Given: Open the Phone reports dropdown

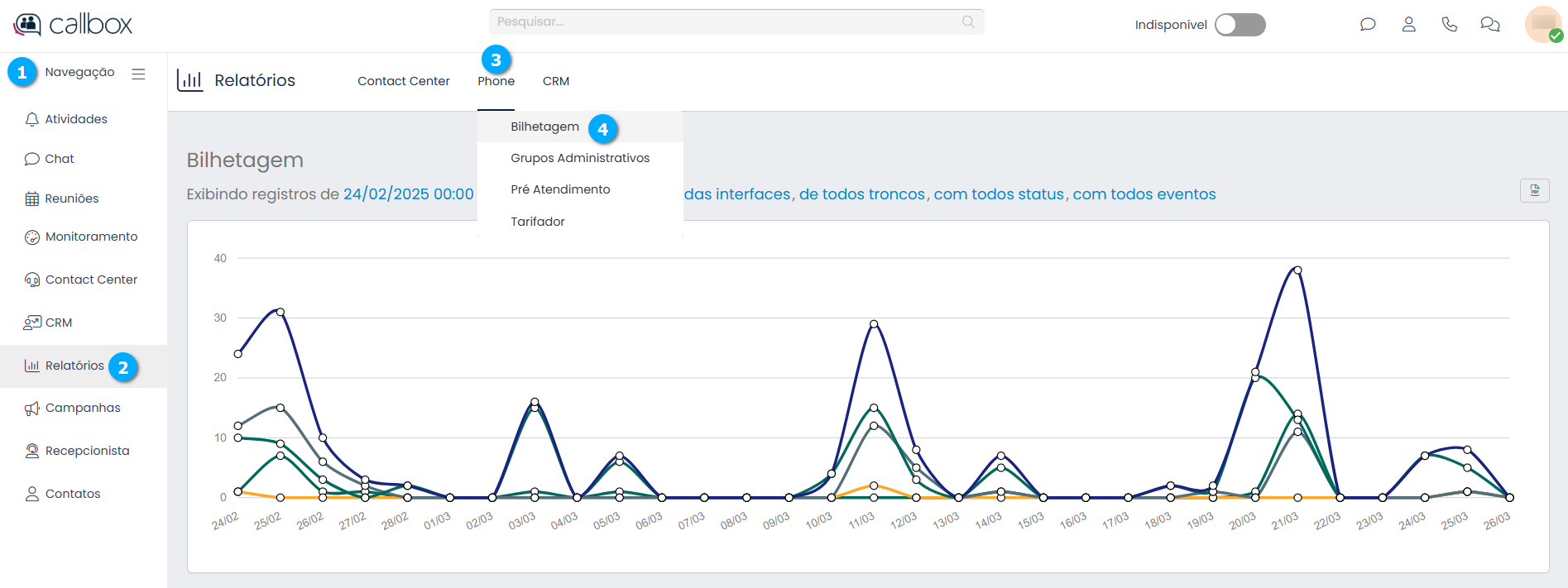Looking at the screenshot, I should coord(496,81).
